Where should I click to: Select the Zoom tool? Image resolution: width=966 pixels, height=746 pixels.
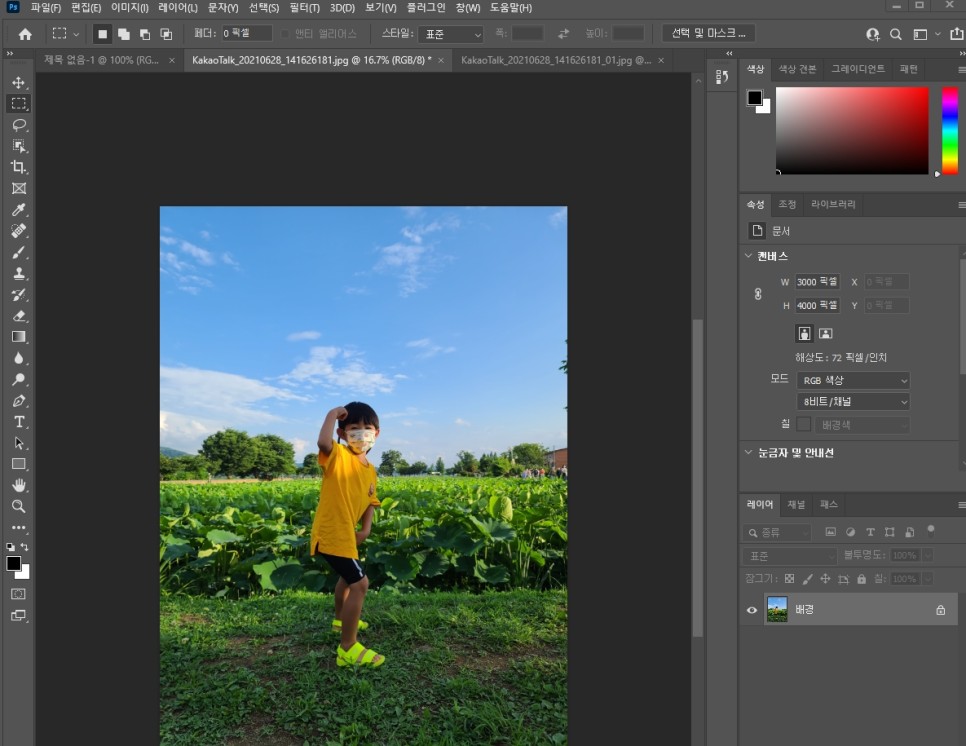tap(18, 506)
